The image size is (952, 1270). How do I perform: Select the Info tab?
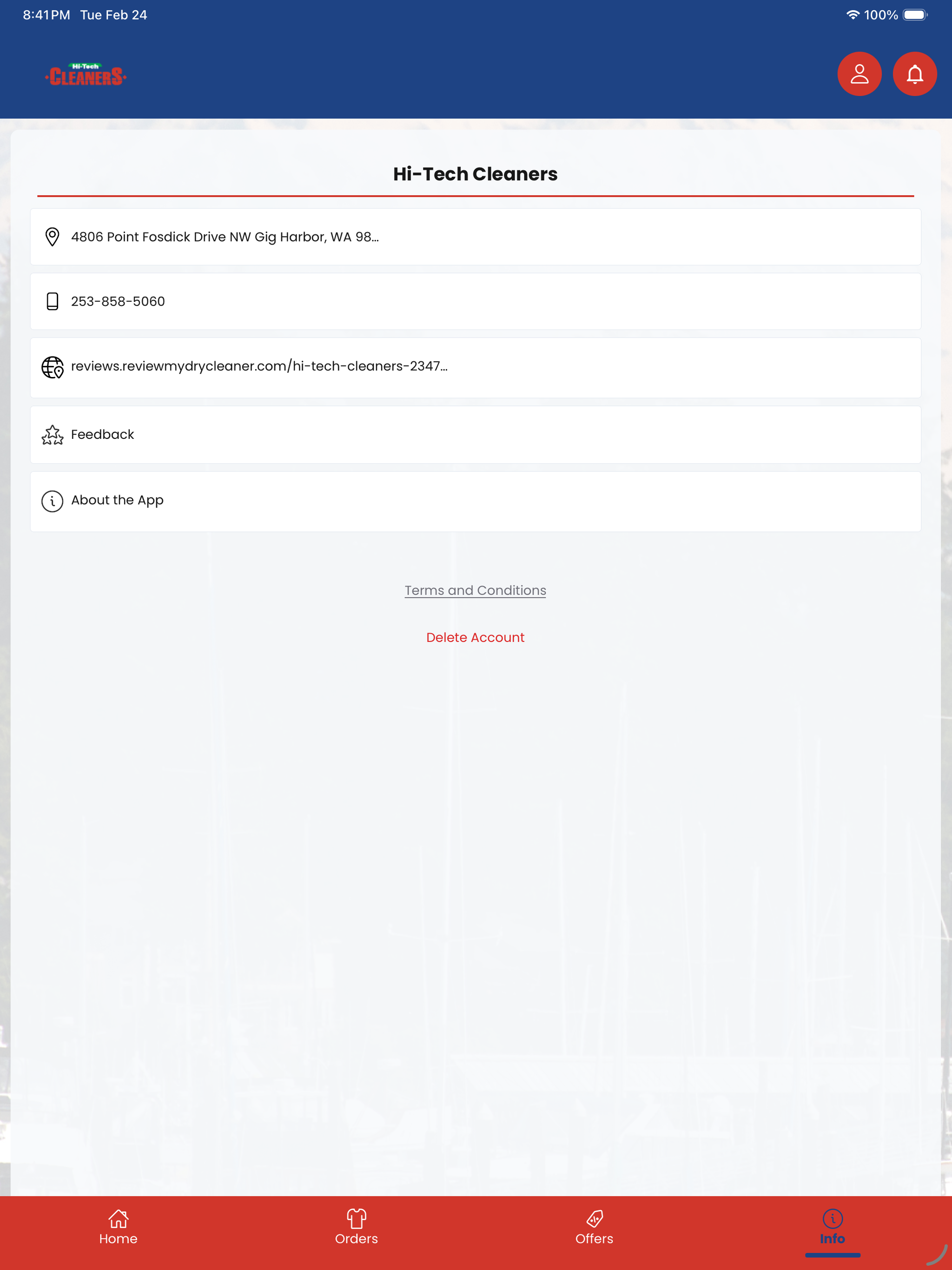pos(833,1227)
